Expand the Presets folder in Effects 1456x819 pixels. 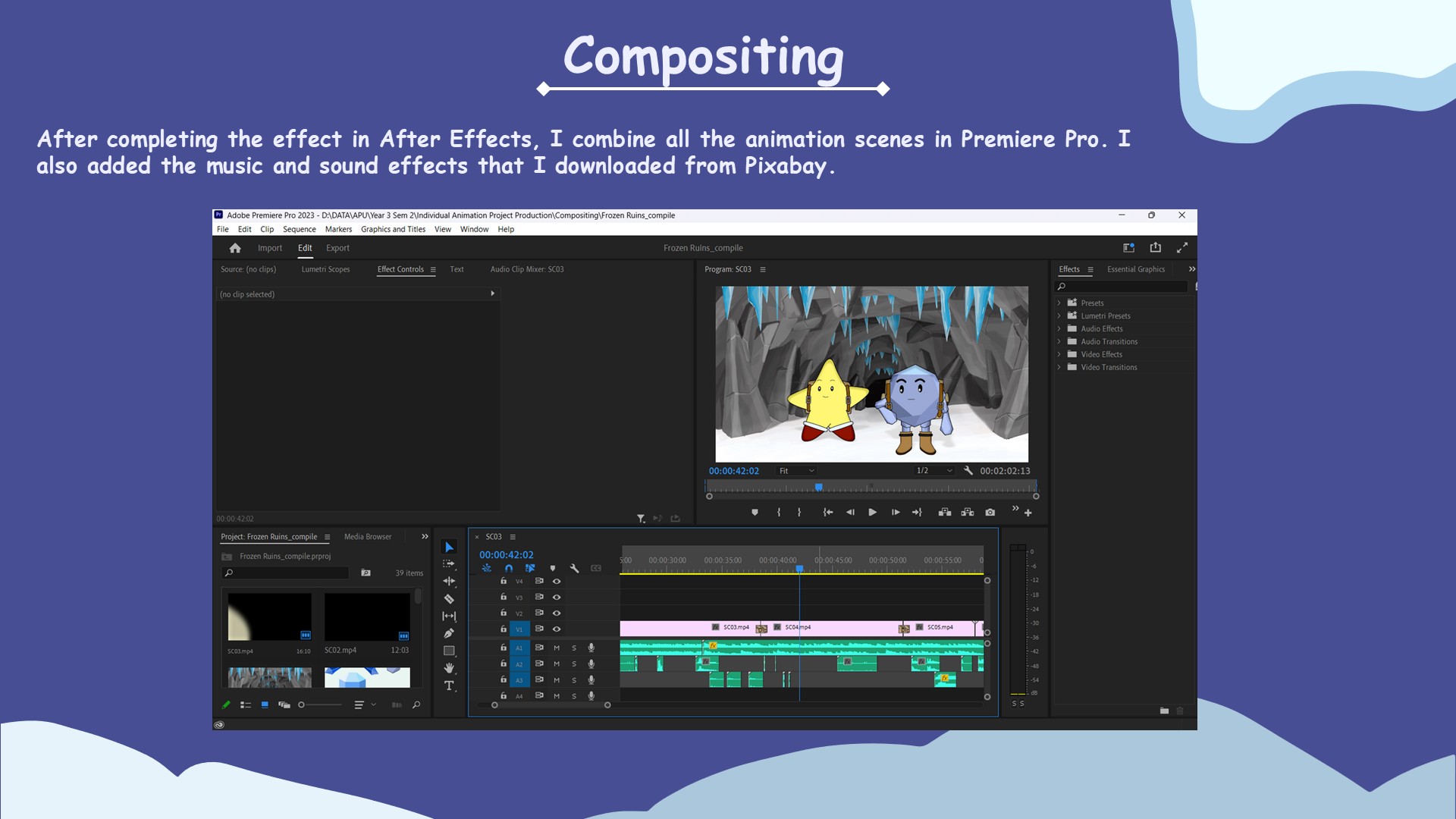[1059, 303]
